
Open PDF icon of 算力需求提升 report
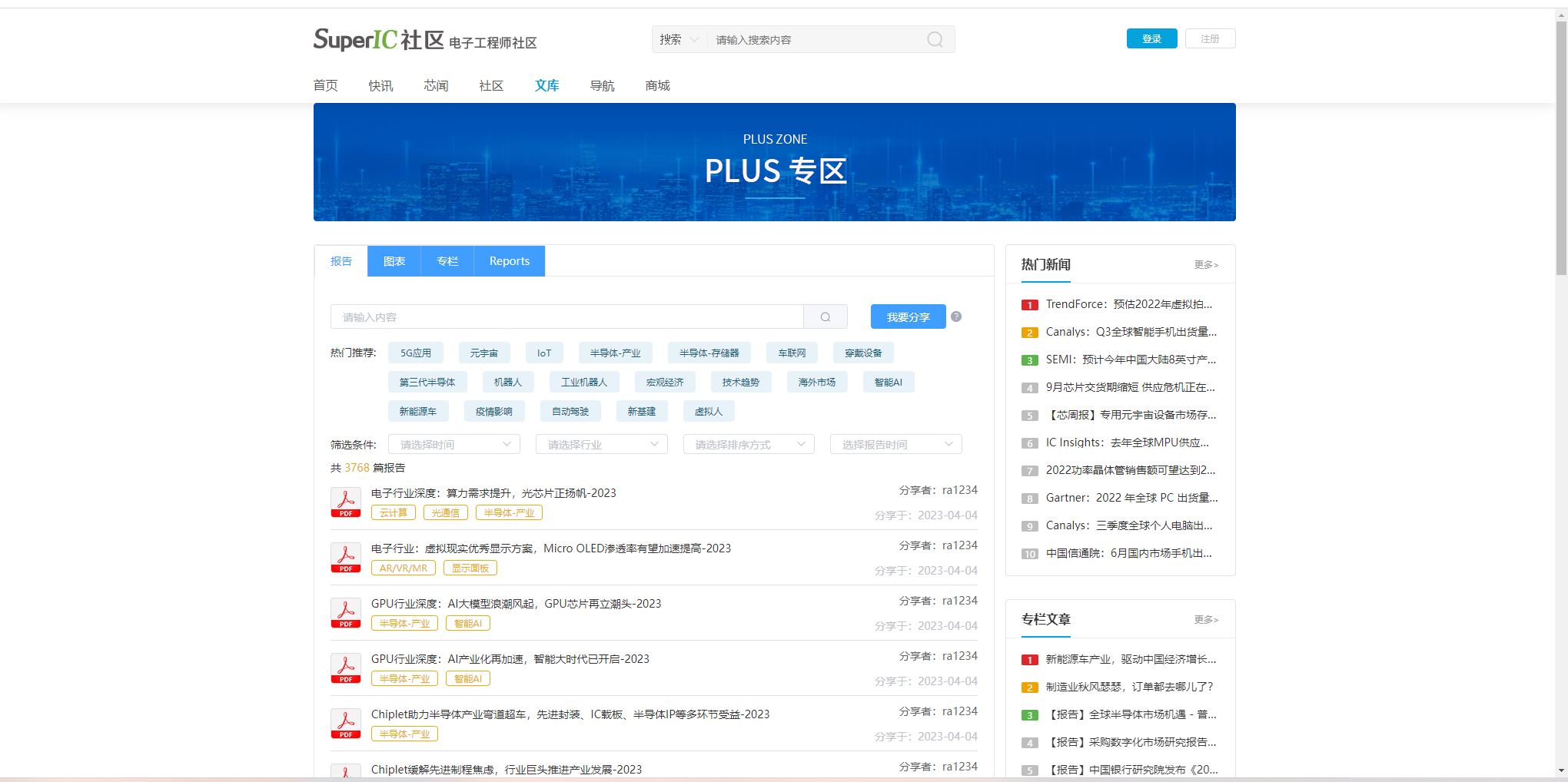pyautogui.click(x=346, y=503)
